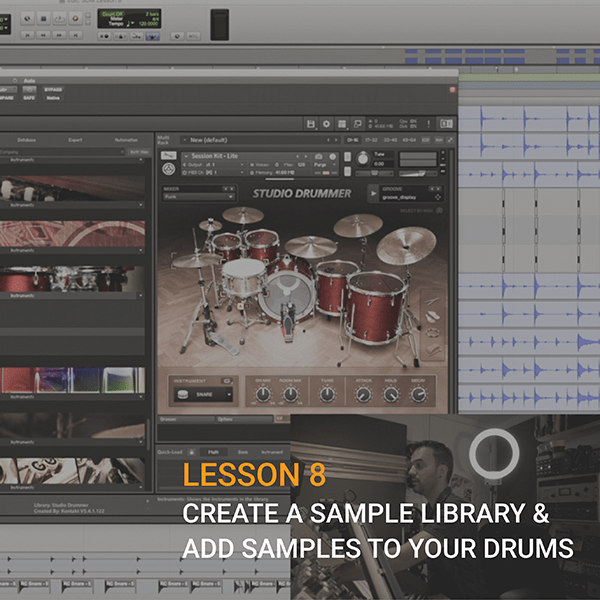Toggle Kontakt's minimized view icon
600x600 pixels.
click(357, 124)
